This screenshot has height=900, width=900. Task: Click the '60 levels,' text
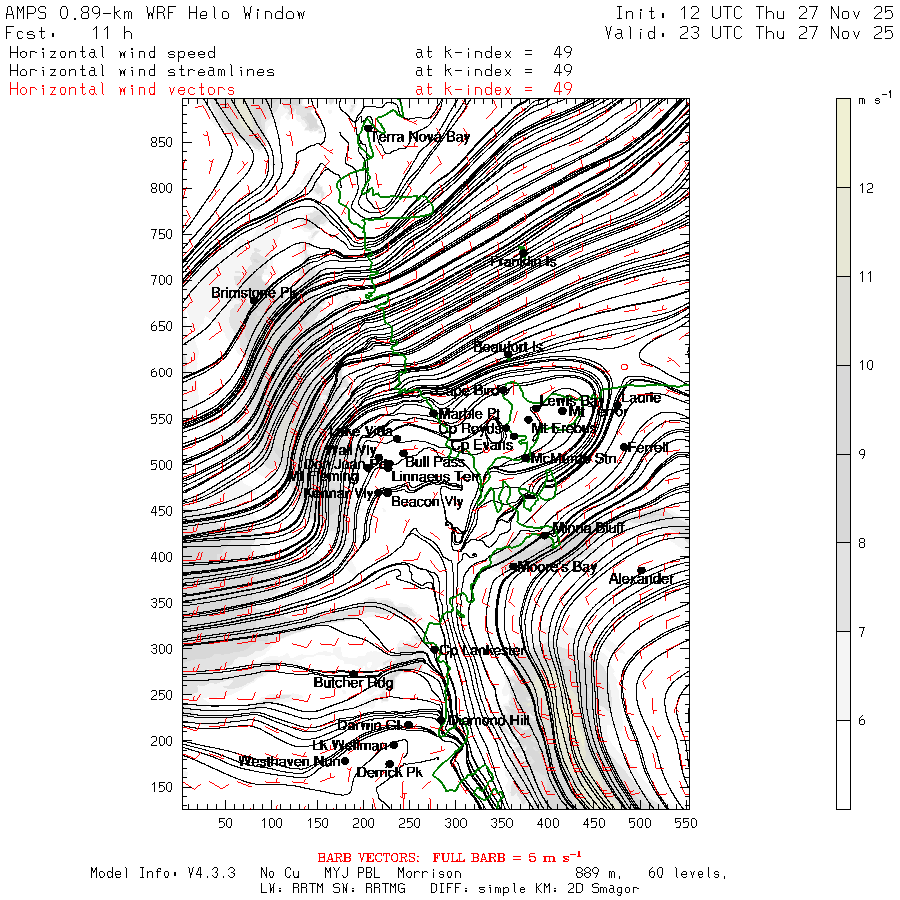pos(688,874)
